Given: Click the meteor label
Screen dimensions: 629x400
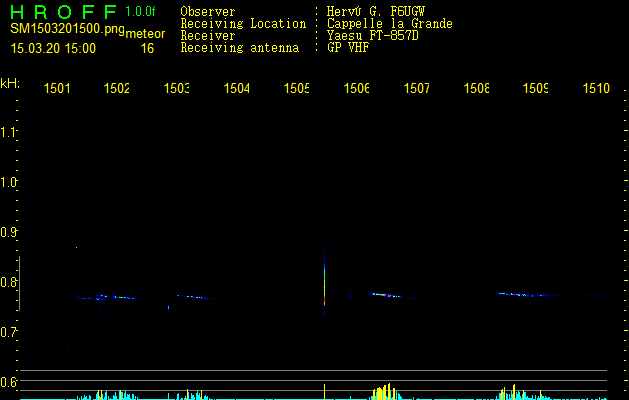Looking at the screenshot, I should pos(145,34).
